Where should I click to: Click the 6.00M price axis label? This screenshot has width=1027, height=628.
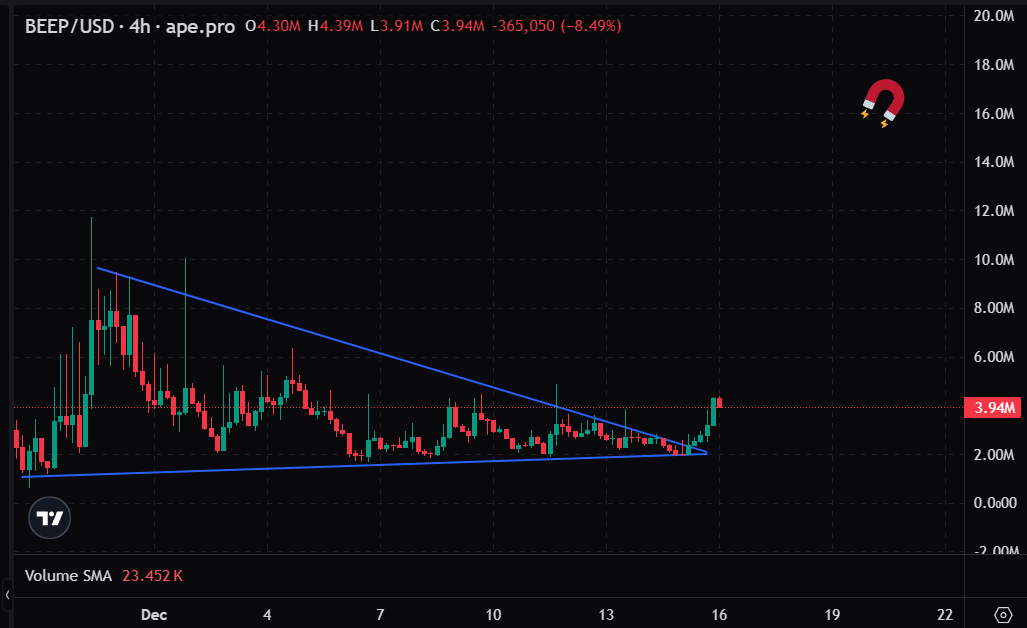pos(994,357)
